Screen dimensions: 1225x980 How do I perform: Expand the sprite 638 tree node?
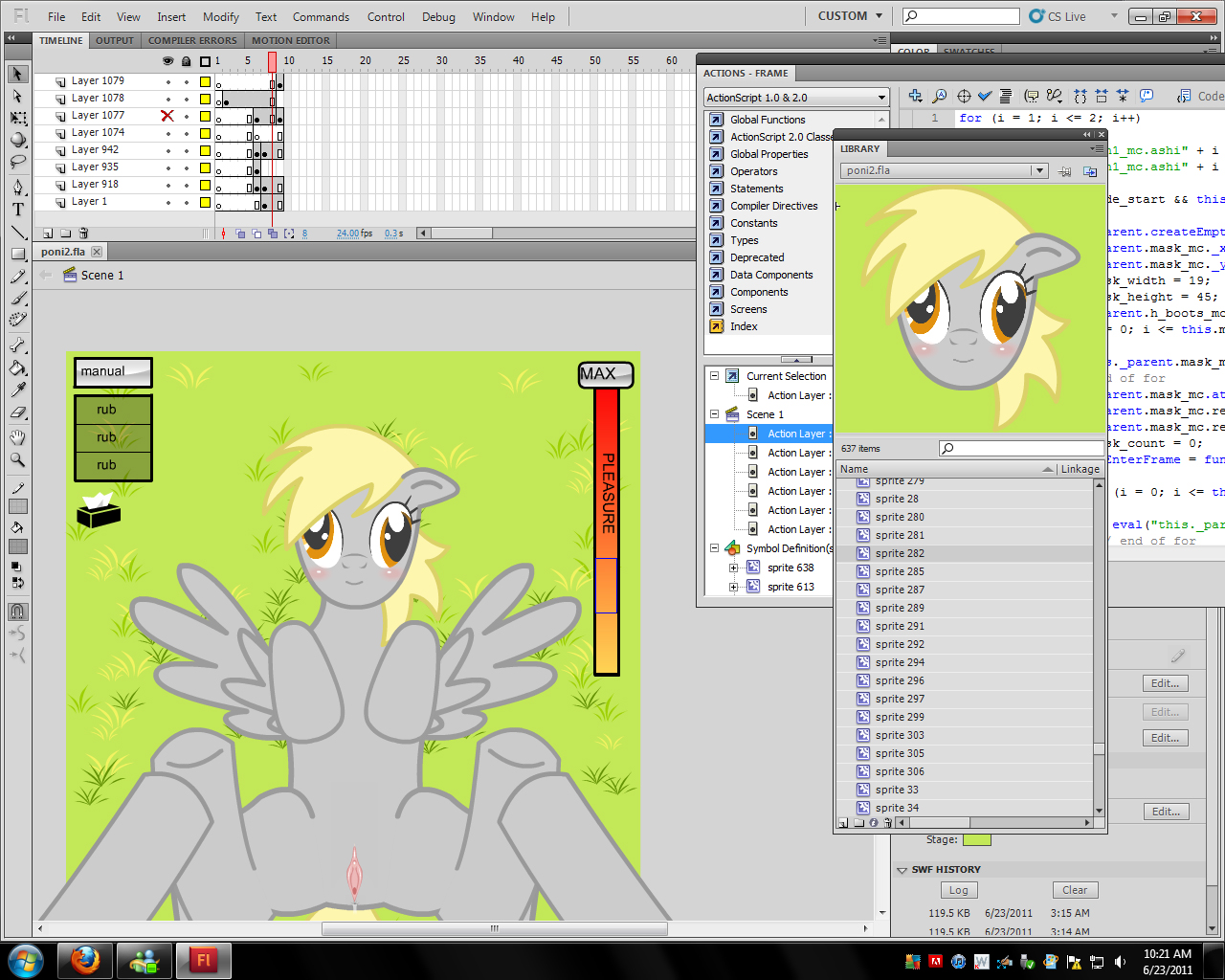click(734, 568)
